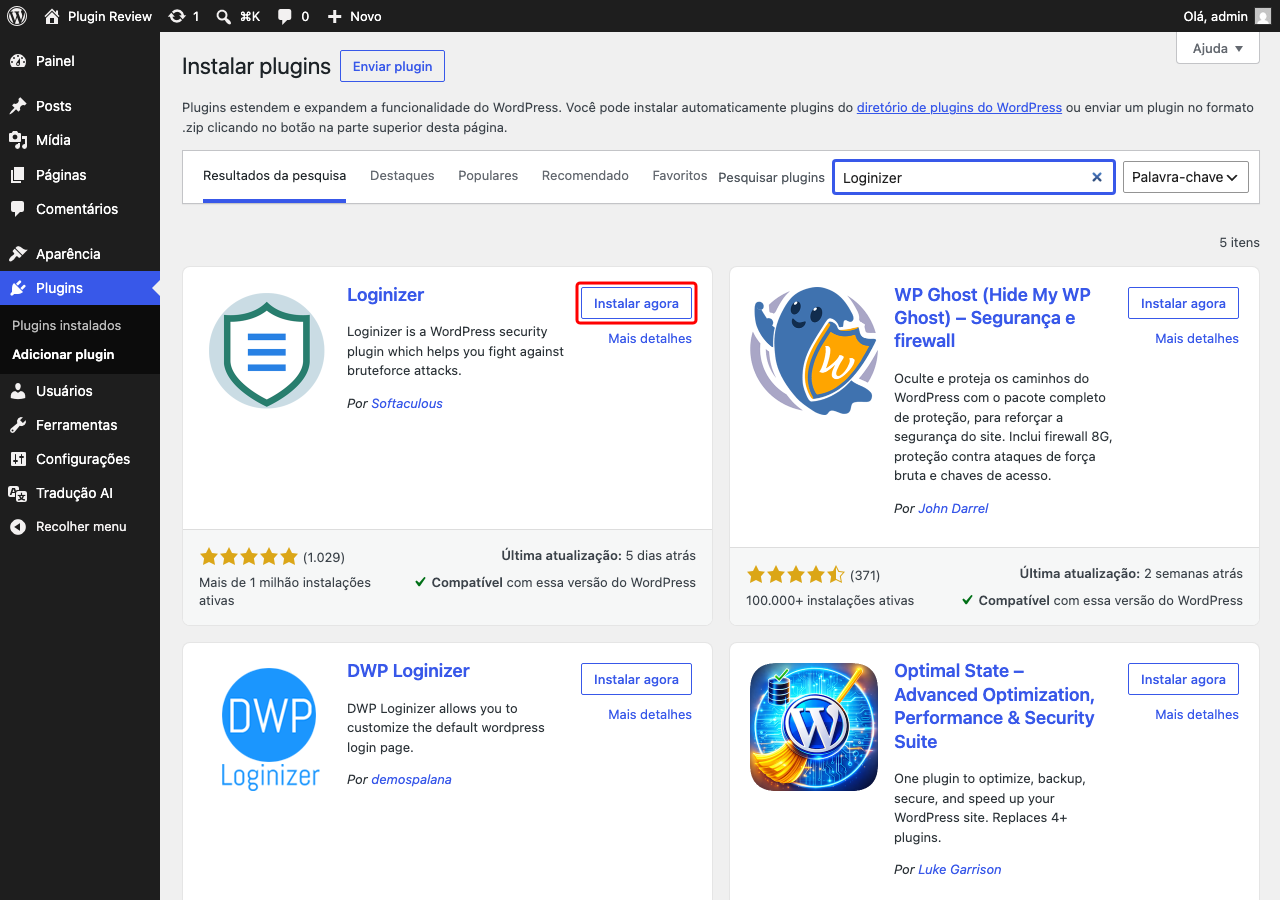Click the Plugins plug icon in sidebar

[18, 288]
